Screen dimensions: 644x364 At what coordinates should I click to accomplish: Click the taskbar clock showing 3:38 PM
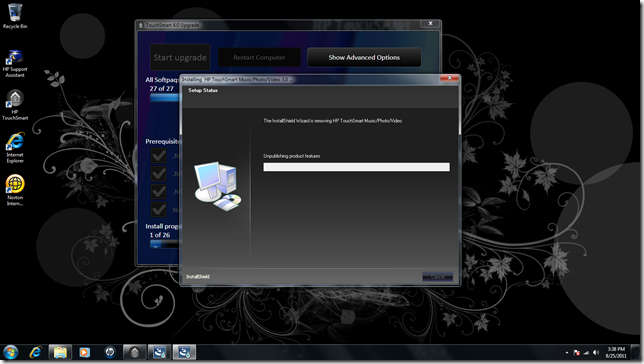[x=616, y=352]
